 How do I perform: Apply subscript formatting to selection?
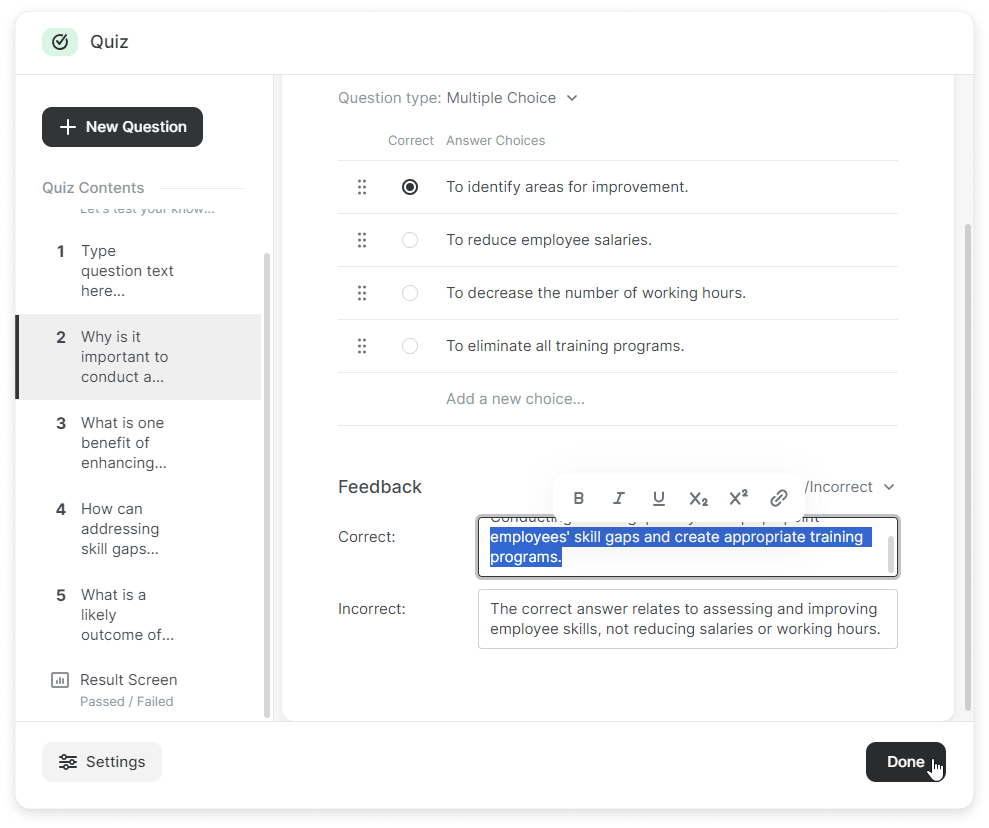click(698, 498)
